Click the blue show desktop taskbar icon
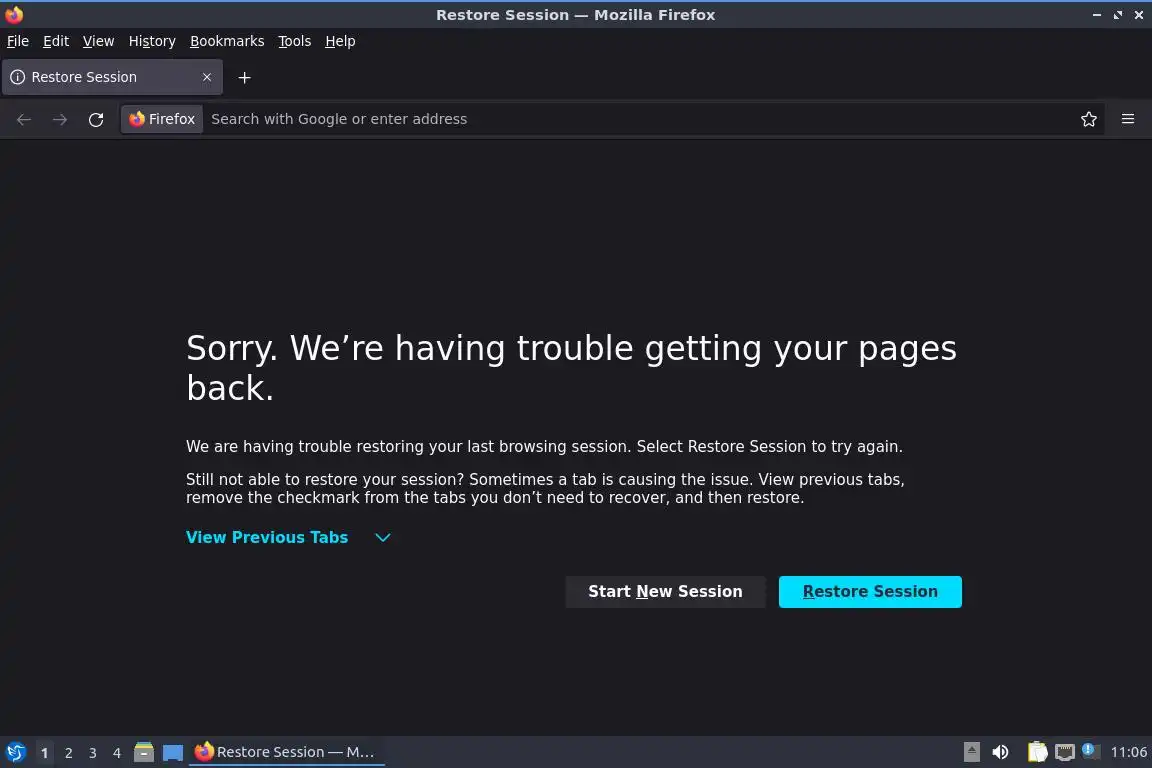The width and height of the screenshot is (1152, 768). pos(173,753)
